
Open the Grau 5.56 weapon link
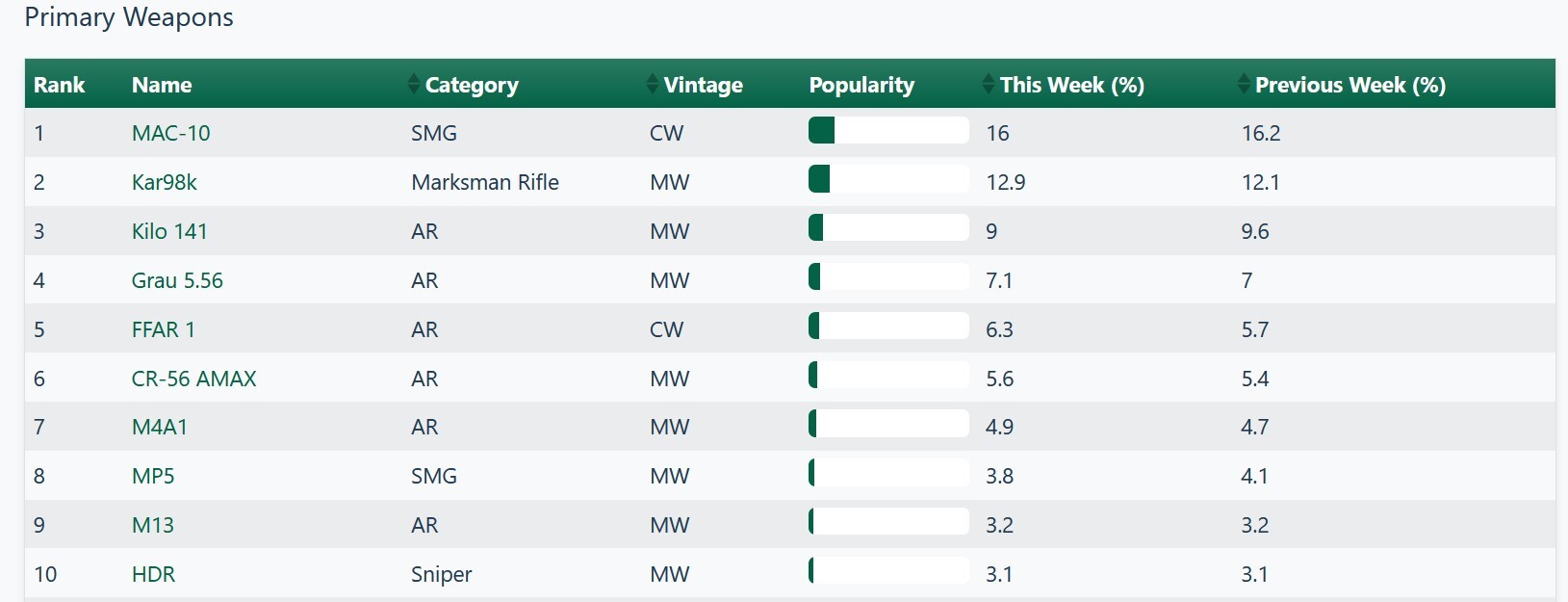tap(177, 280)
